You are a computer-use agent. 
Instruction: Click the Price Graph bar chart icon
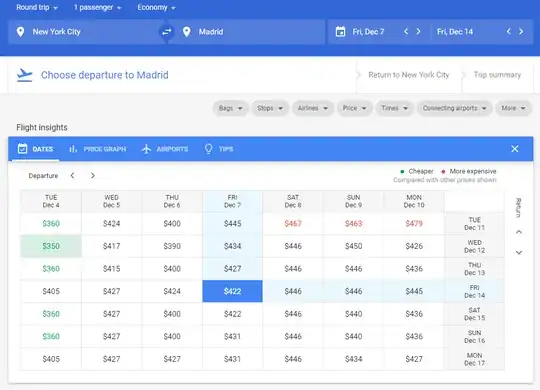[x=73, y=149]
